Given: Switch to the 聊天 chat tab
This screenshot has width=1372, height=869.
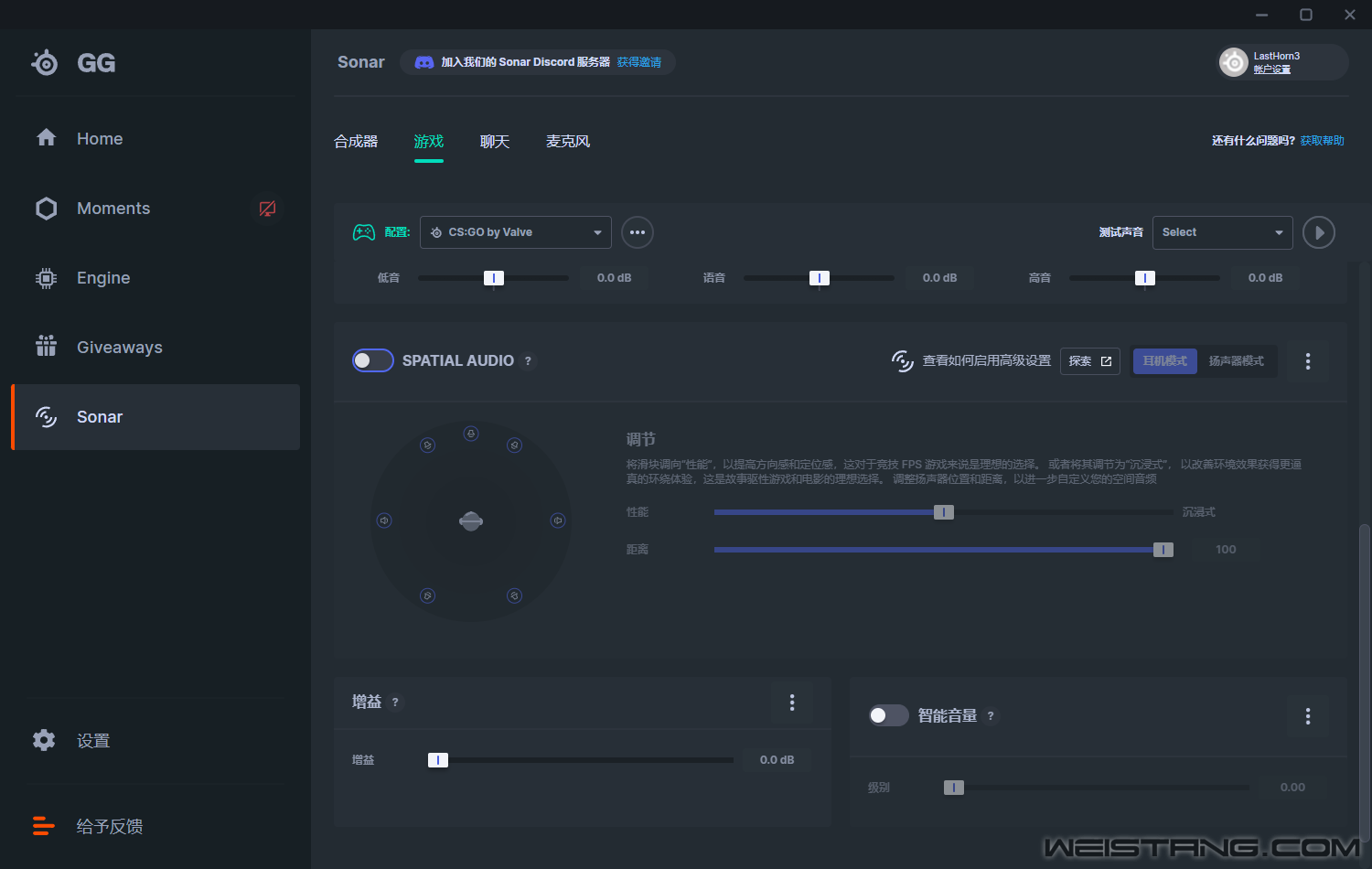Looking at the screenshot, I should [494, 142].
